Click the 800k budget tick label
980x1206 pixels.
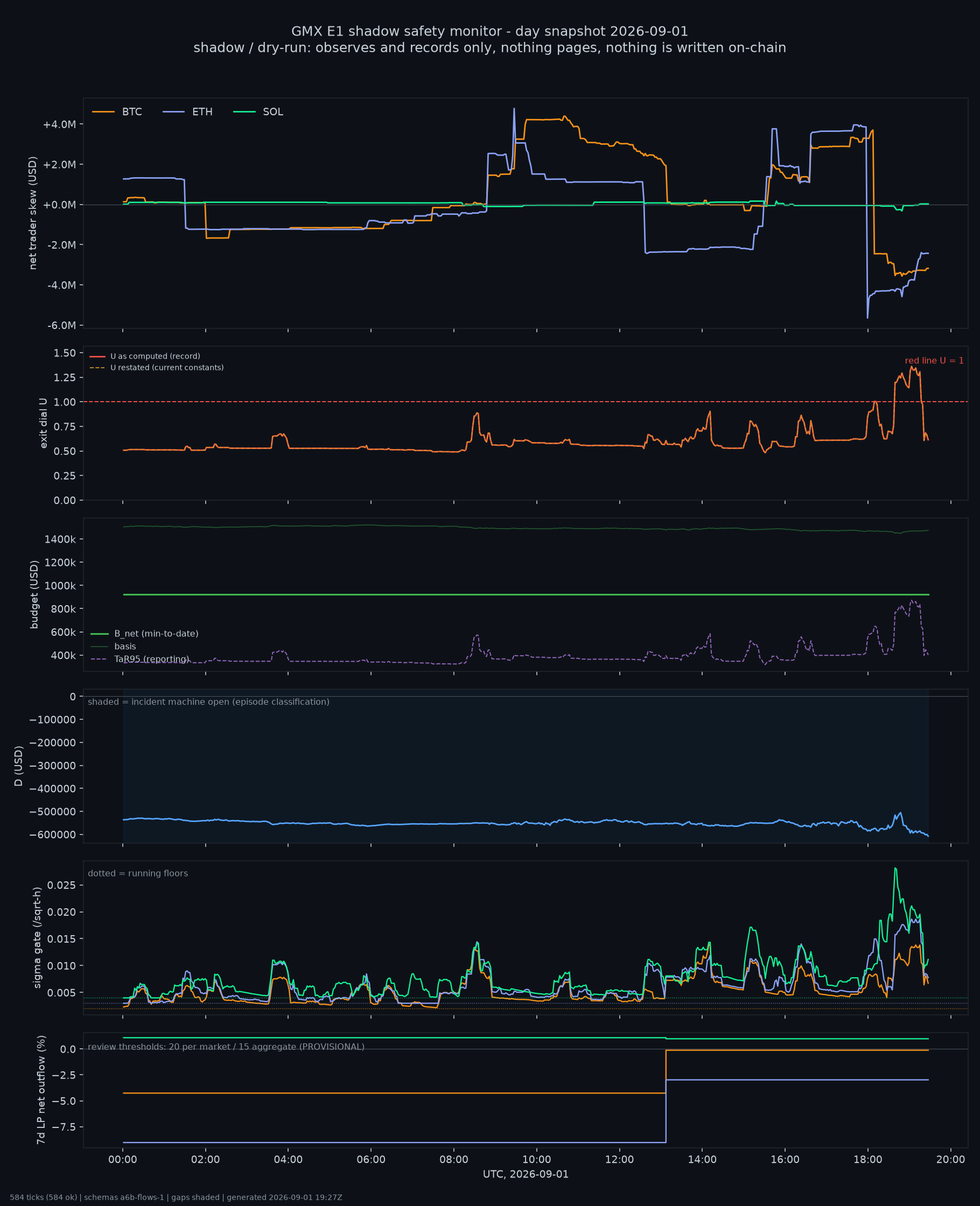point(63,609)
